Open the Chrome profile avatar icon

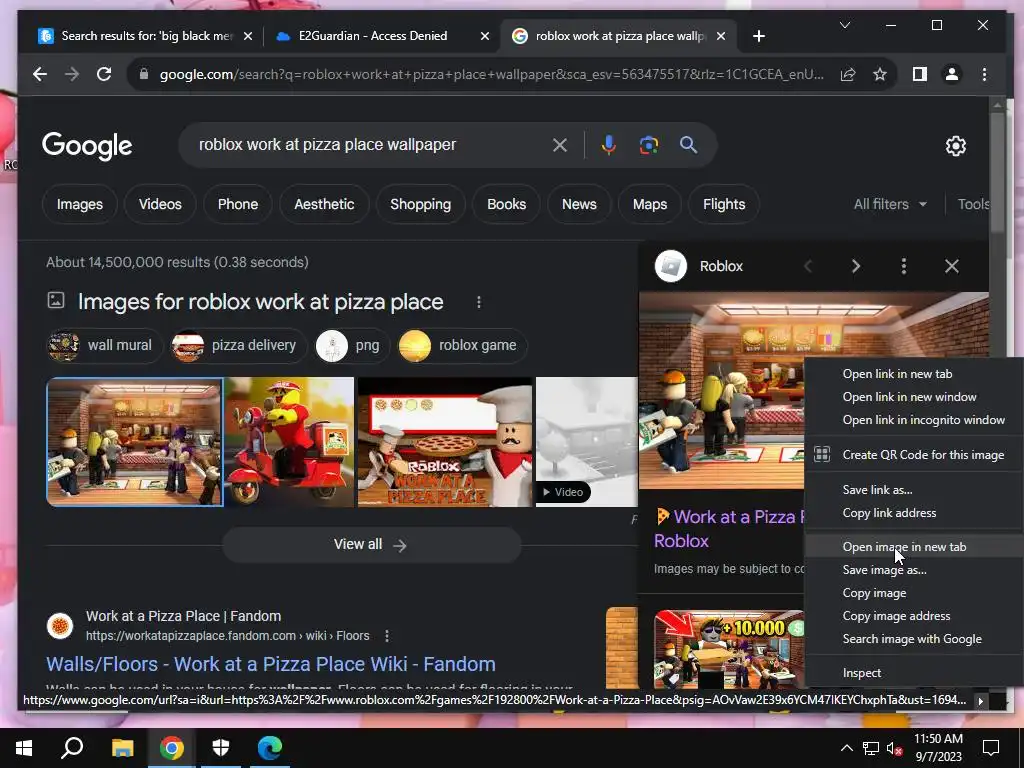(x=952, y=74)
